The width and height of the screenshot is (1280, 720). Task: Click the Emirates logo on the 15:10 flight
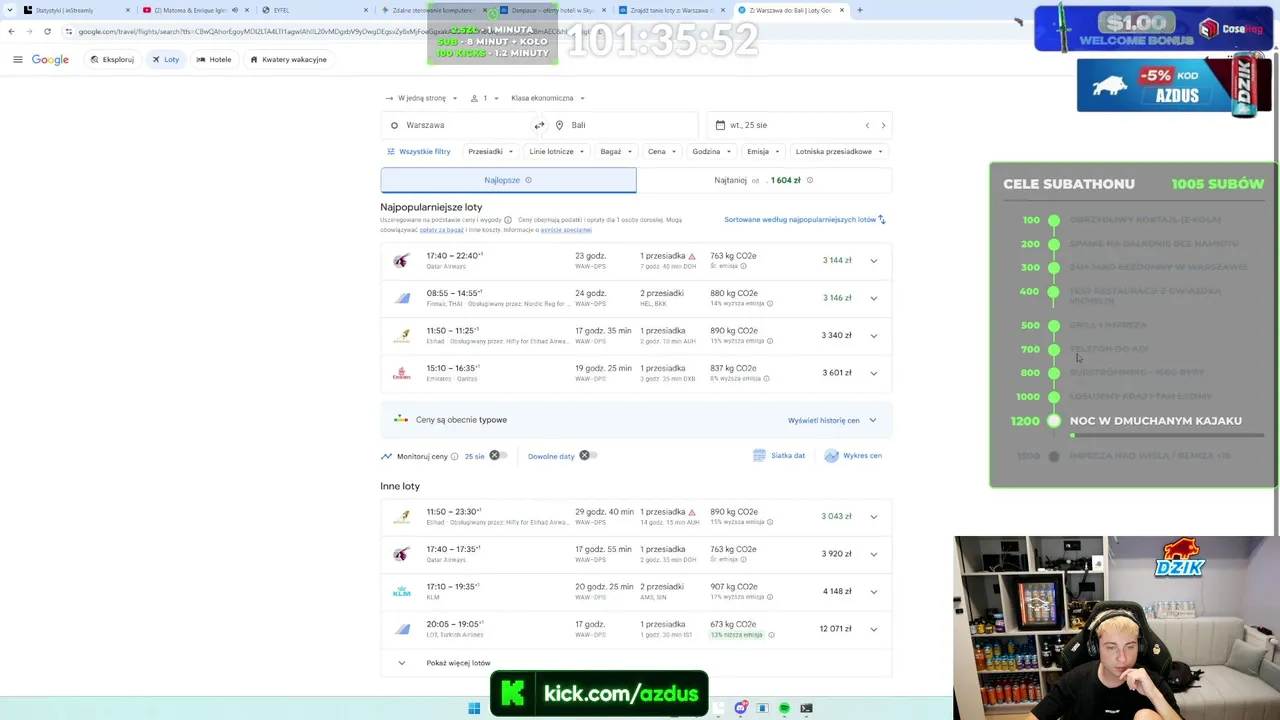pyautogui.click(x=401, y=373)
